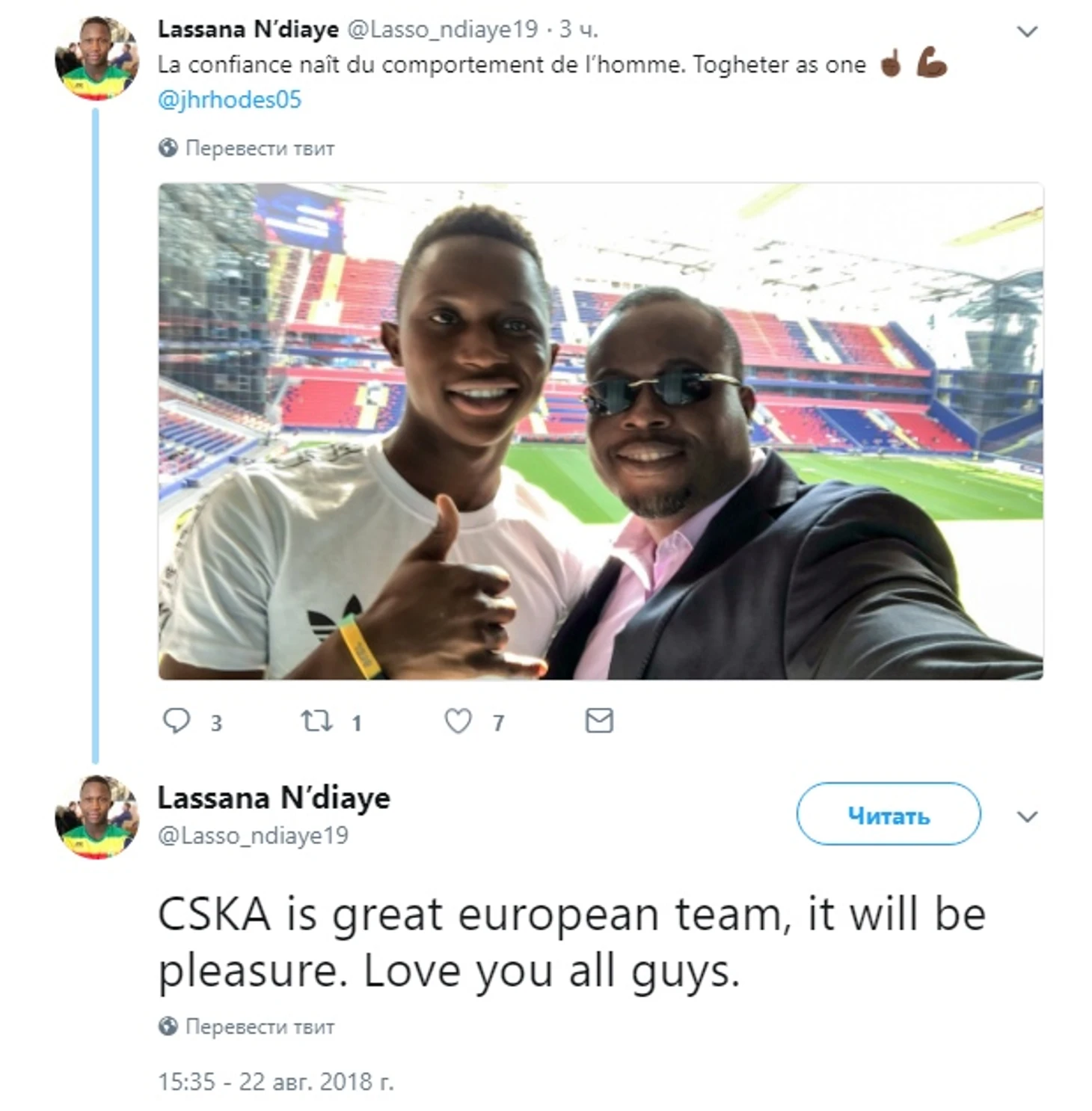The width and height of the screenshot is (1092, 1111).
Task: Click @Lasso_ndiaye19 handle in top tweet
Action: click(x=443, y=29)
